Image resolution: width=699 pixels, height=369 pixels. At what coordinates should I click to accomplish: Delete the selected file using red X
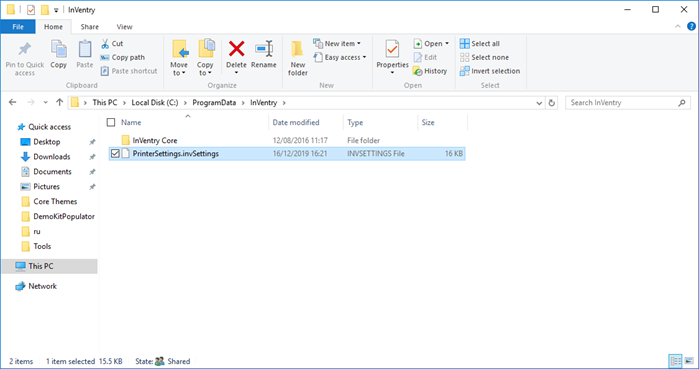(x=236, y=57)
